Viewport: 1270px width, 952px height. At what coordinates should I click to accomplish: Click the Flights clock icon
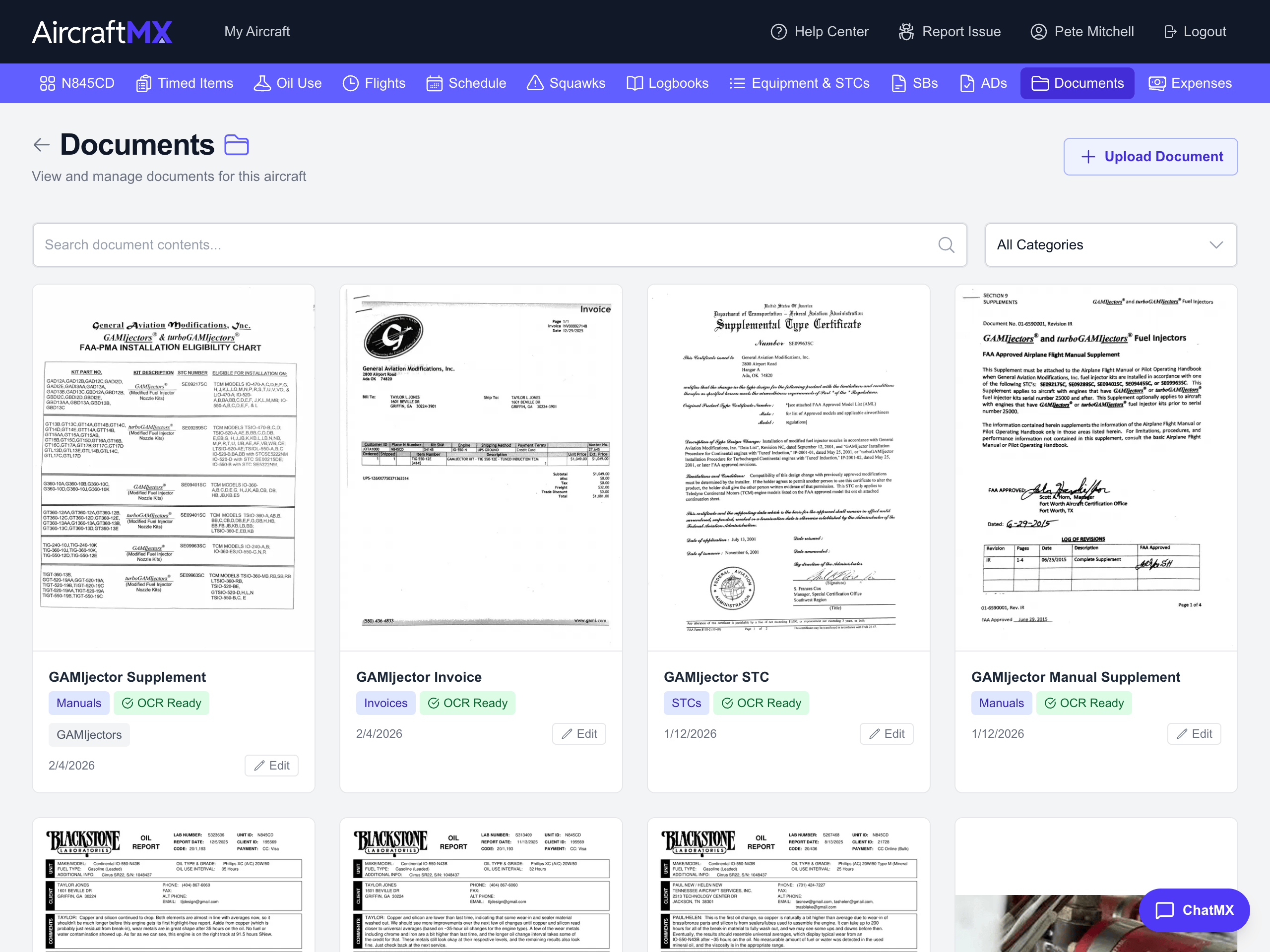click(x=350, y=83)
